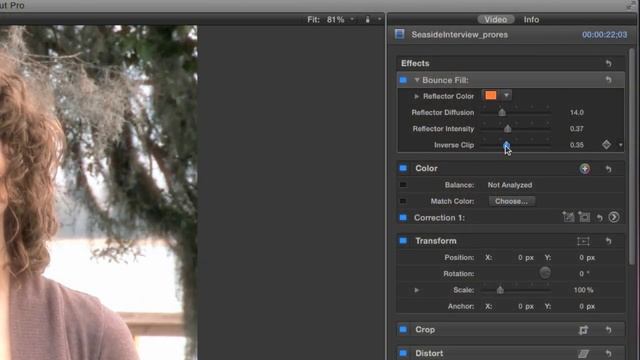The height and width of the screenshot is (360, 640).
Task: Reset the Transform section
Action: pos(608,241)
